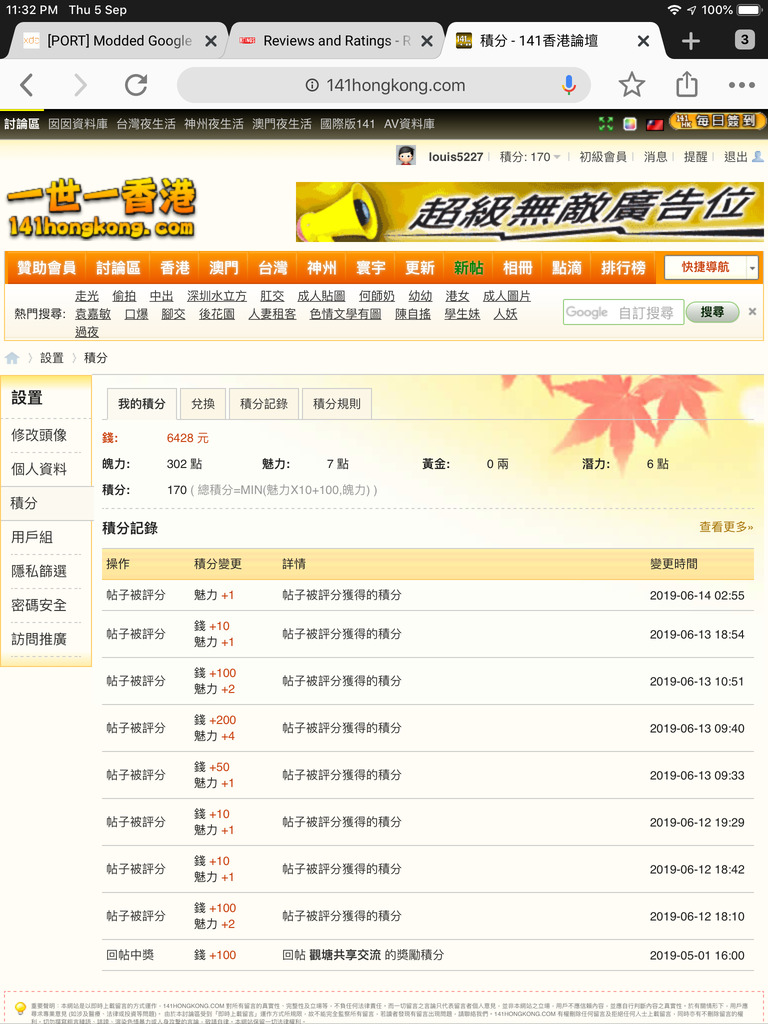The image size is (768, 1024).
Task: Click the 消息 messages link
Action: point(655,157)
